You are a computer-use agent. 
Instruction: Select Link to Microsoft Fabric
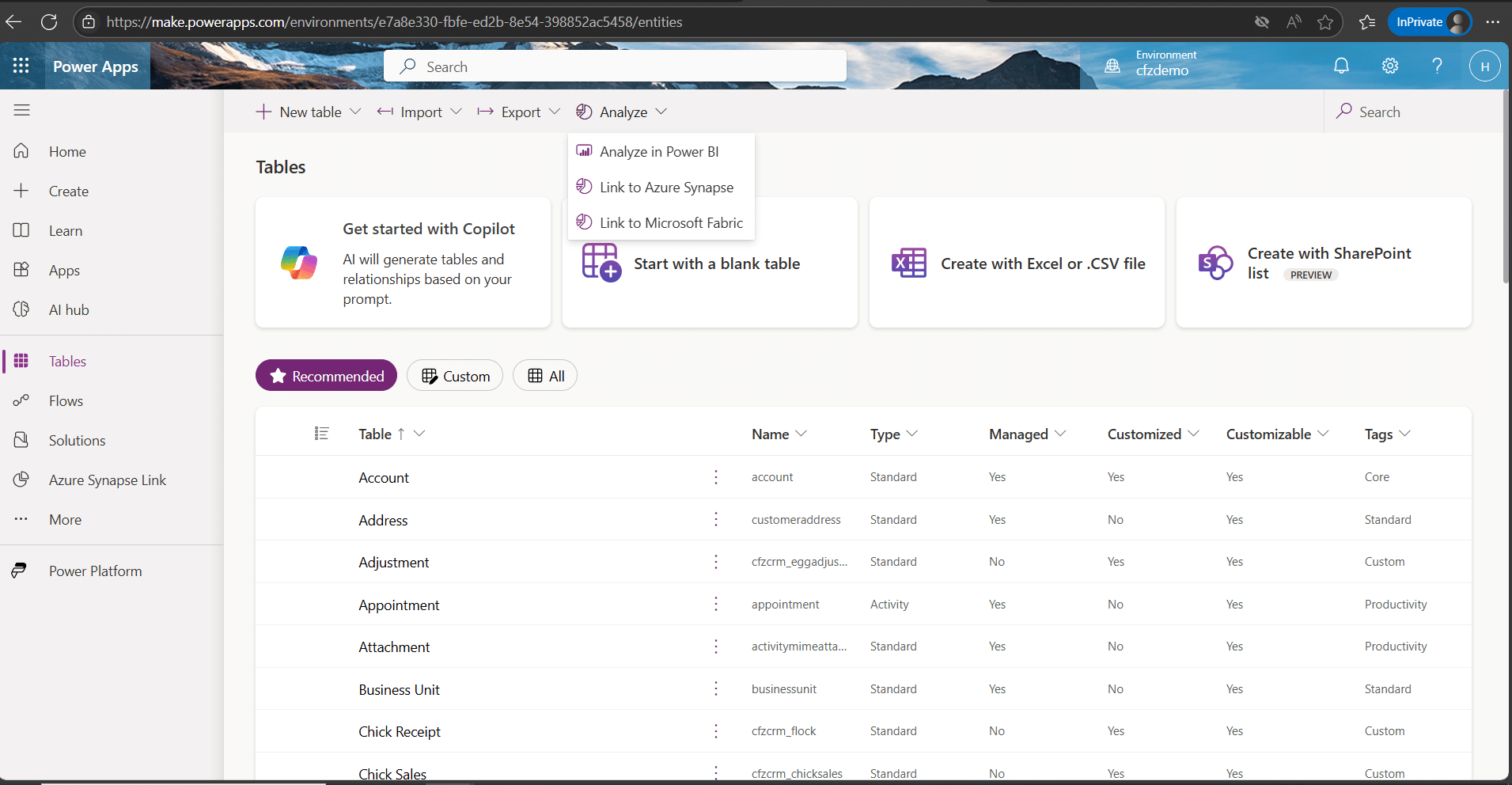click(x=671, y=223)
